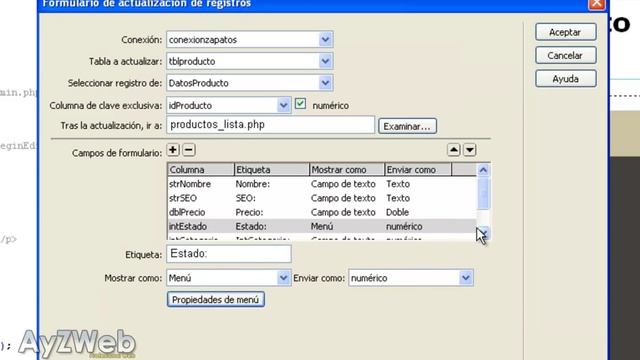640x360 pixels.
Task: Open Propiedades de menú
Action: [x=216, y=300]
